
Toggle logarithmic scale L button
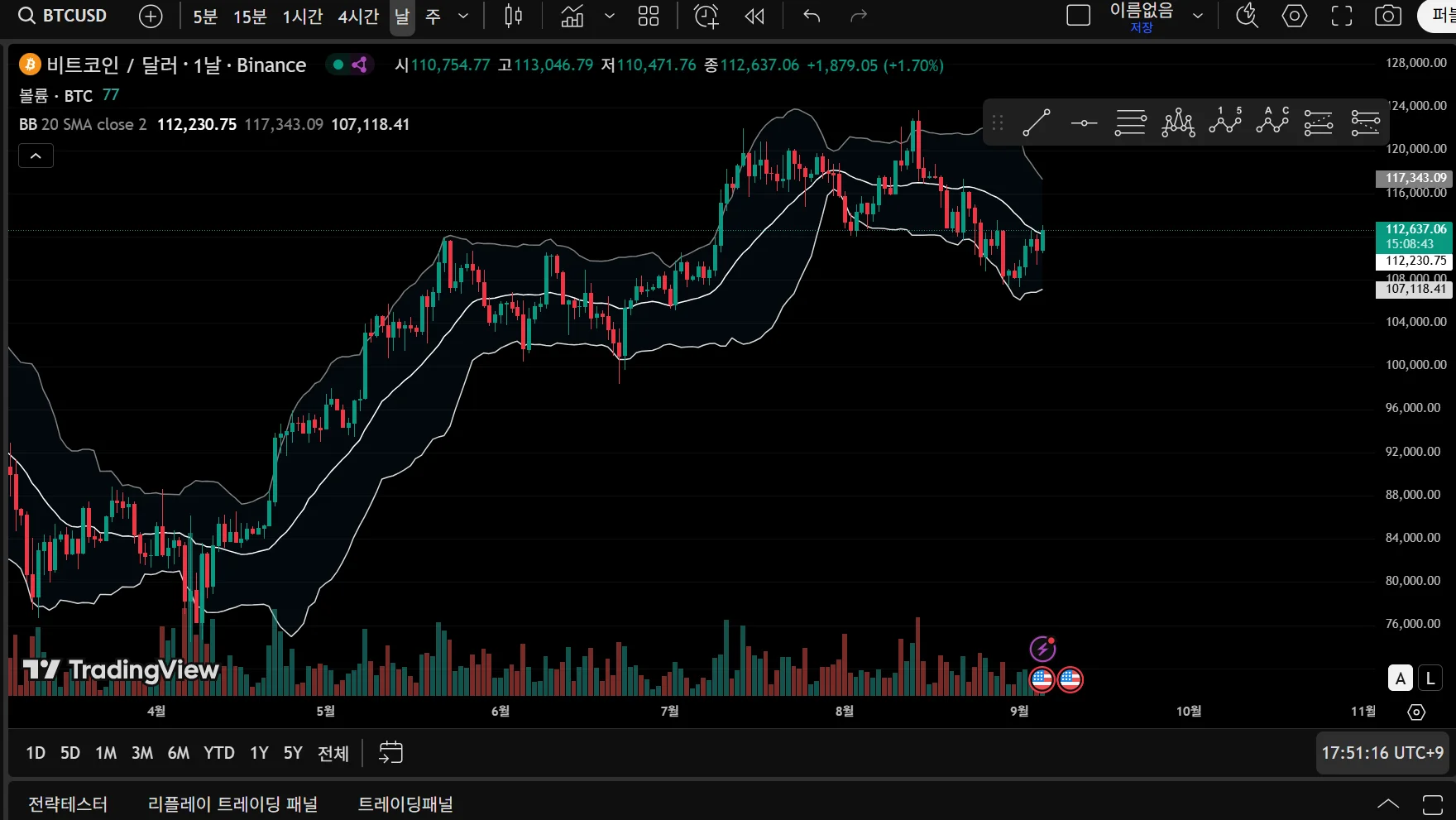[1430, 679]
